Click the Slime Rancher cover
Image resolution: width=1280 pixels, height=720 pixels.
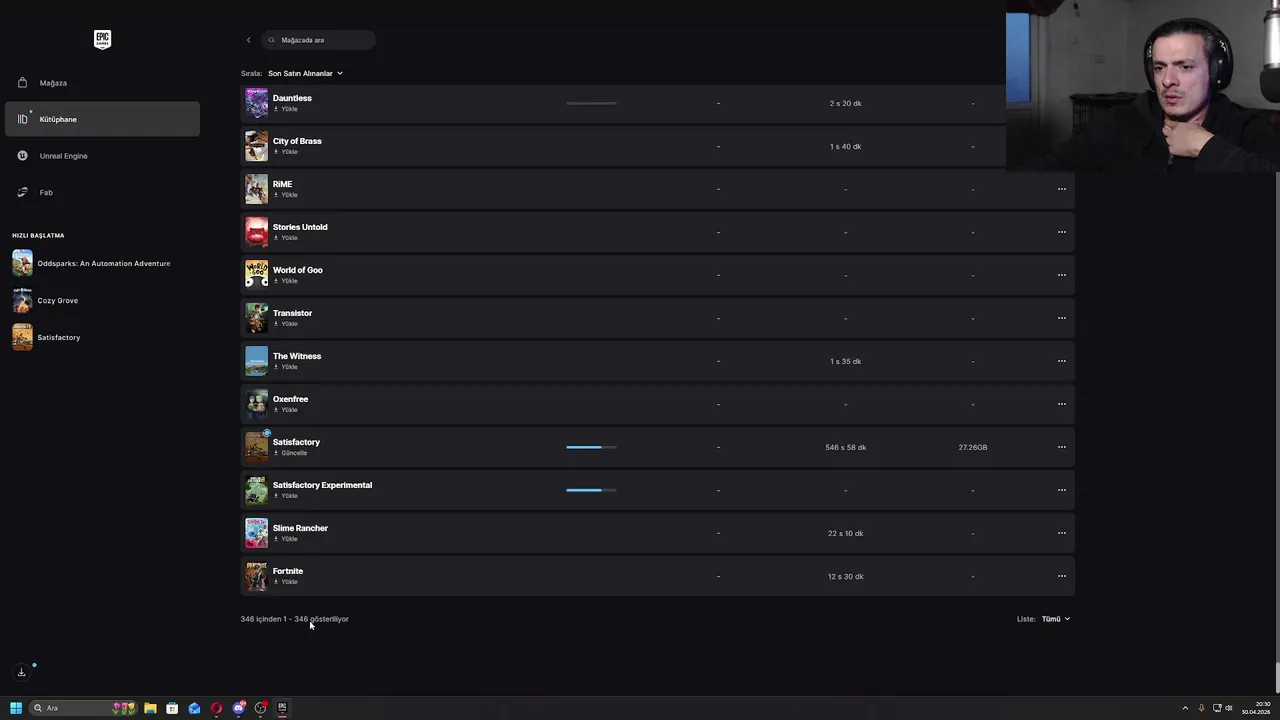256,533
